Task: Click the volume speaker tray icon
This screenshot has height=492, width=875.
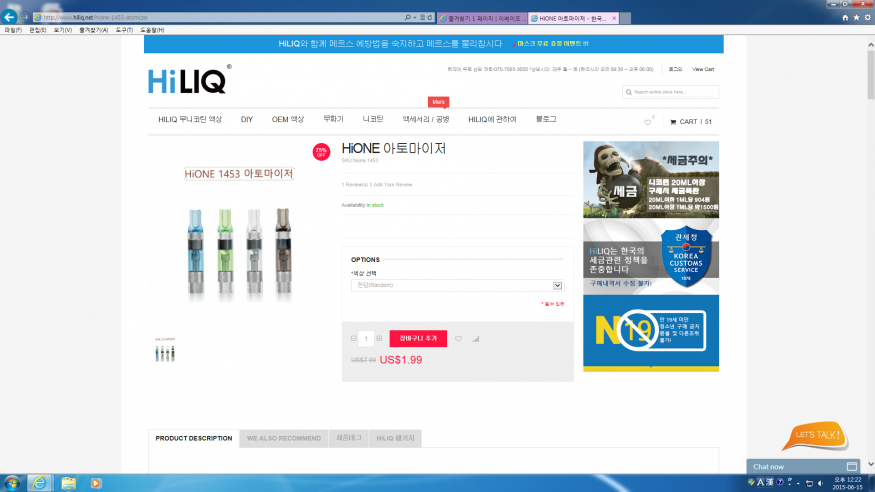Action: pyautogui.click(x=820, y=483)
